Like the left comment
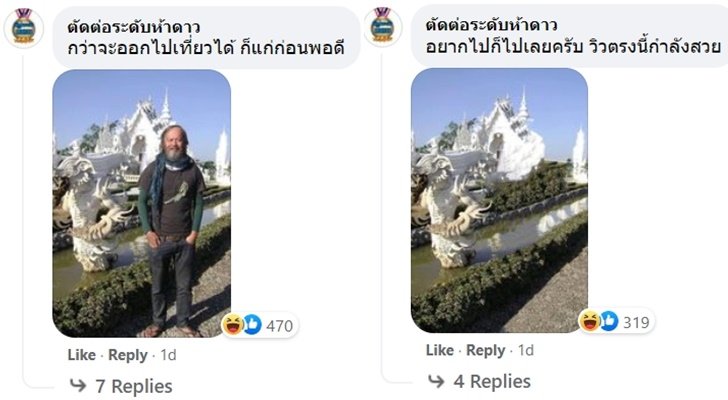The width and height of the screenshot is (728, 400). point(82,355)
